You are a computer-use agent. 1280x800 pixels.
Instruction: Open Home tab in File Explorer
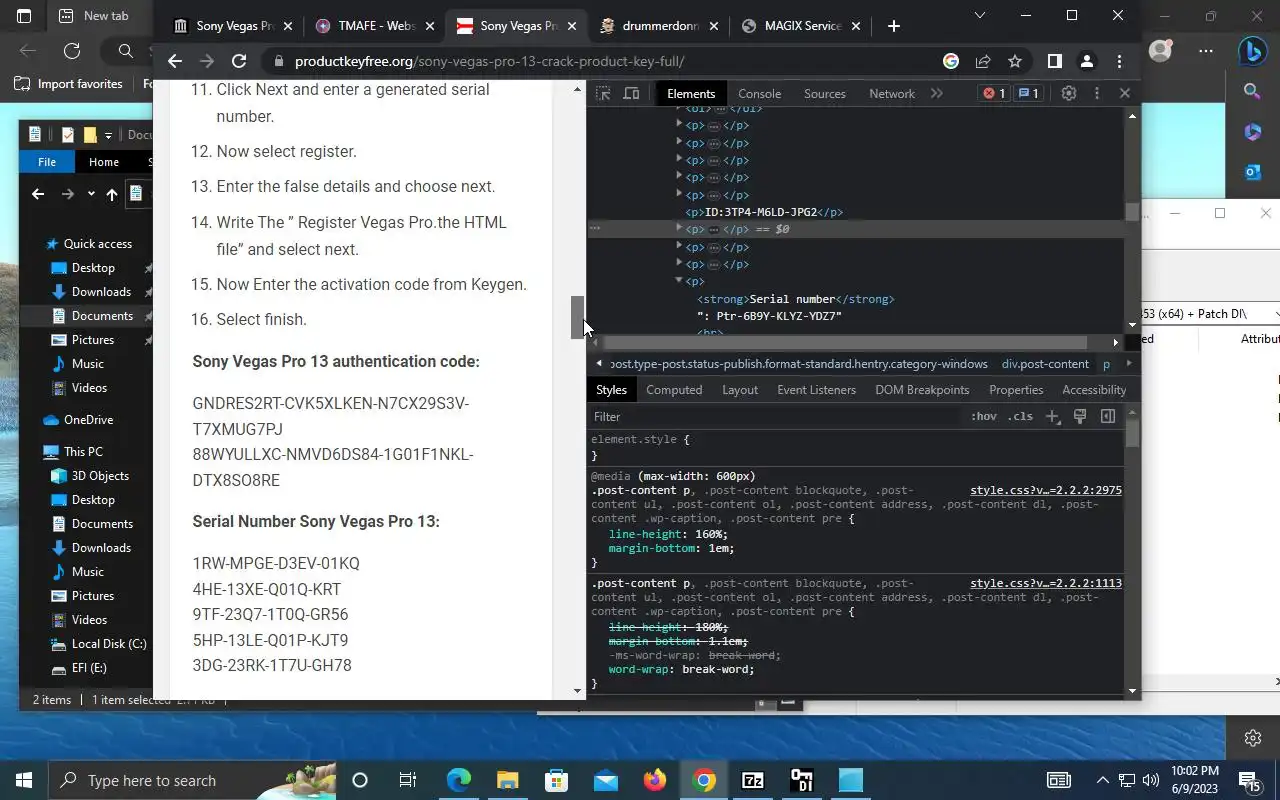[x=104, y=162]
